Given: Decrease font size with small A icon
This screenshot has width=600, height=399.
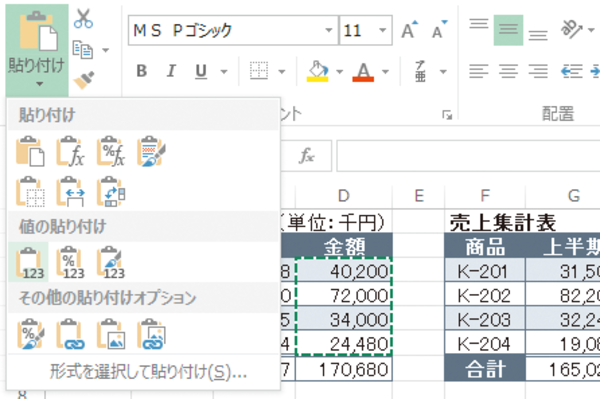Looking at the screenshot, I should 439,30.
